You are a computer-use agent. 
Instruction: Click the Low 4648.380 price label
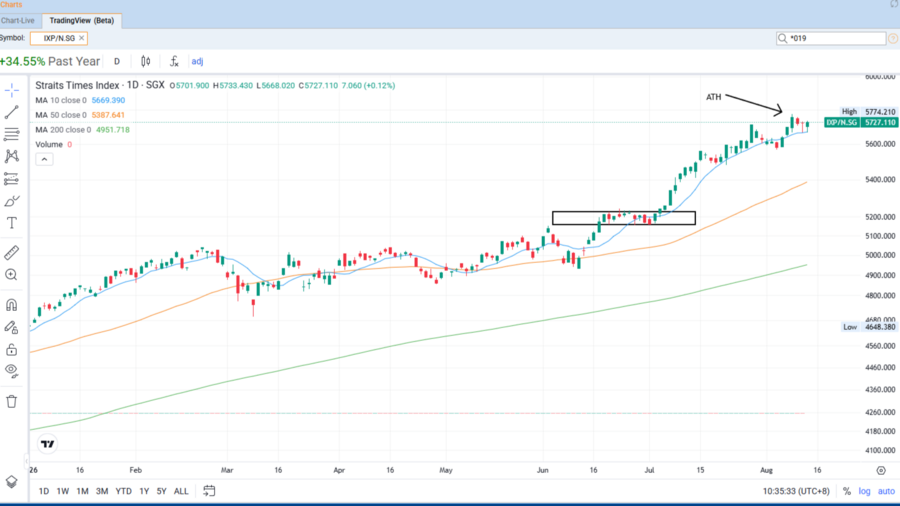point(868,327)
